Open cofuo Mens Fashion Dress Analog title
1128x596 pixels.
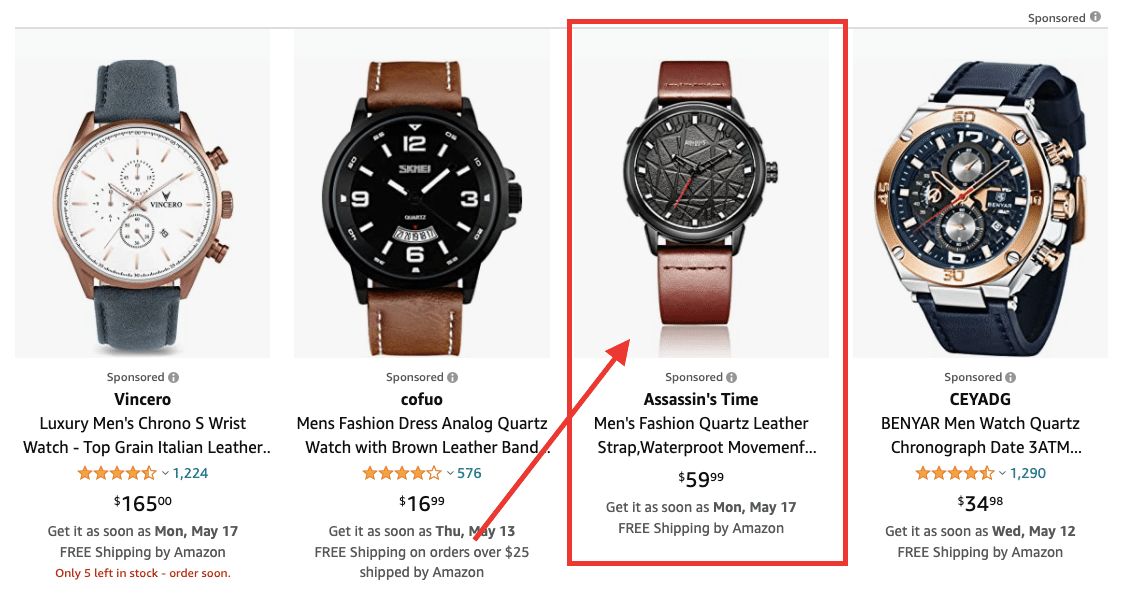pyautogui.click(x=425, y=435)
